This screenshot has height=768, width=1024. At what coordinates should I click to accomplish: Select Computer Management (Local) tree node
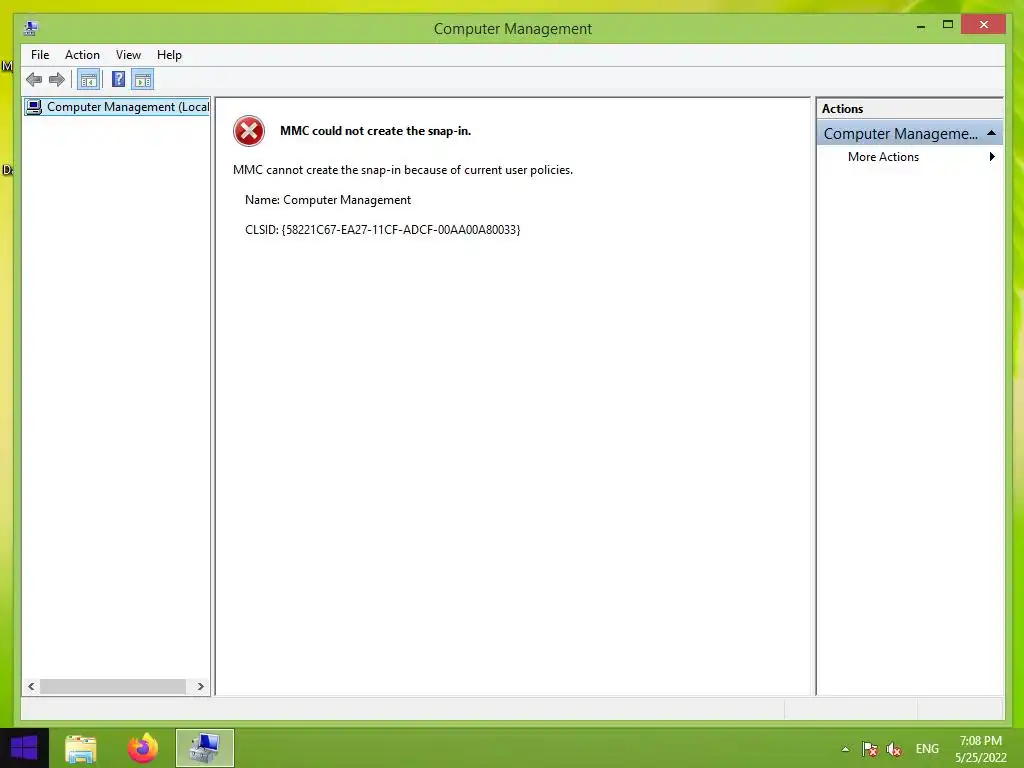tap(117, 106)
